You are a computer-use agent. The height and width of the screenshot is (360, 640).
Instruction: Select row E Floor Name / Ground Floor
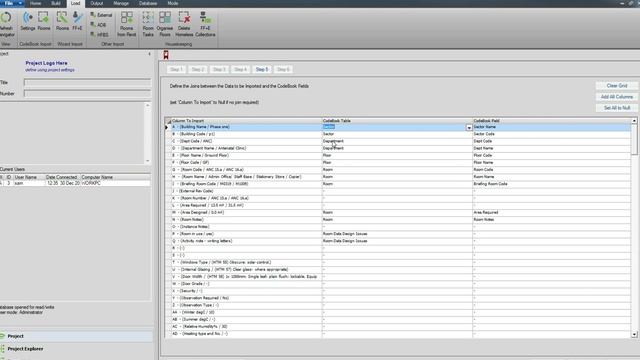[398, 155]
